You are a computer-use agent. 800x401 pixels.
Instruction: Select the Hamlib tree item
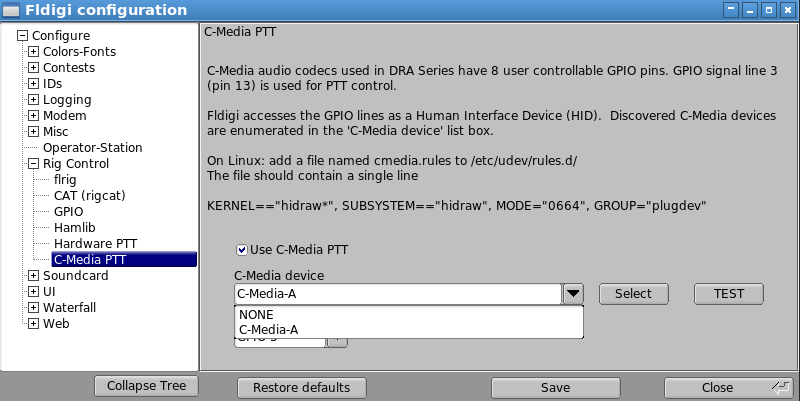pyautogui.click(x=74, y=228)
